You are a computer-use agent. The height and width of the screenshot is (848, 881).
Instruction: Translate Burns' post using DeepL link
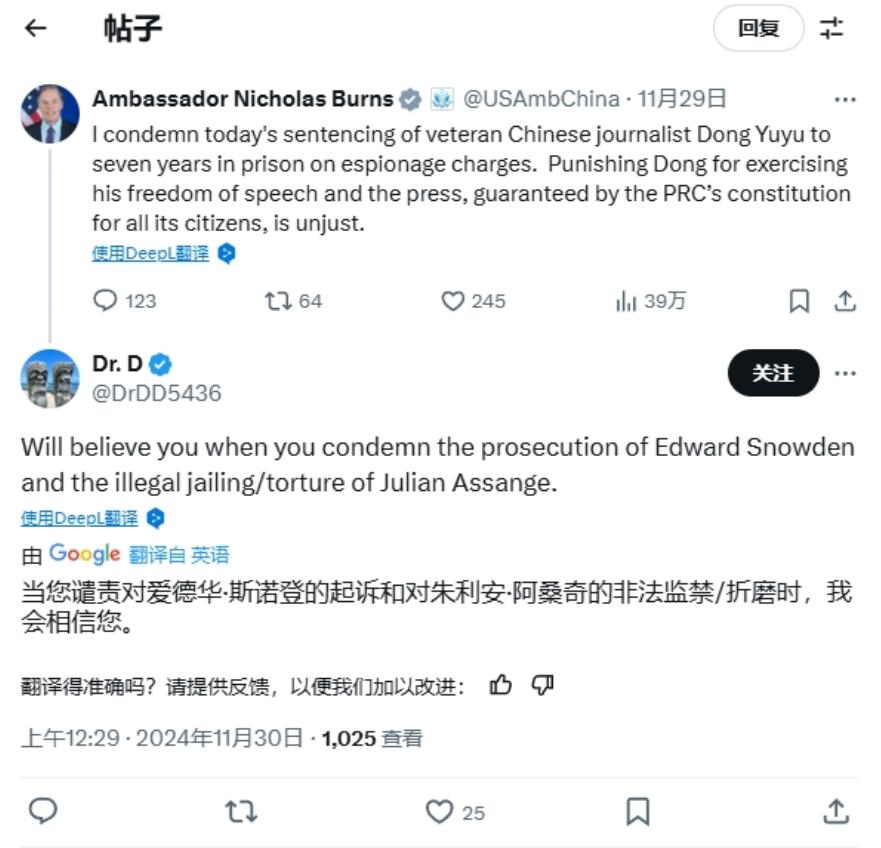(x=151, y=253)
